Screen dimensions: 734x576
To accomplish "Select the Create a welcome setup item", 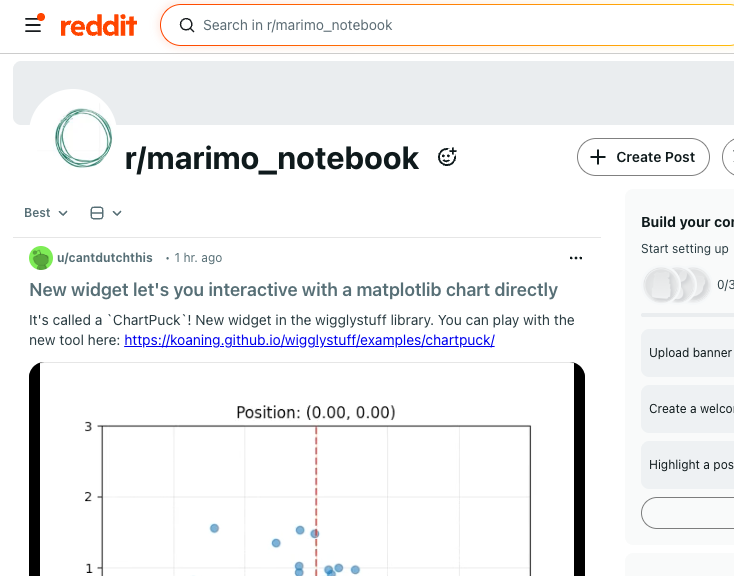I will coord(690,409).
